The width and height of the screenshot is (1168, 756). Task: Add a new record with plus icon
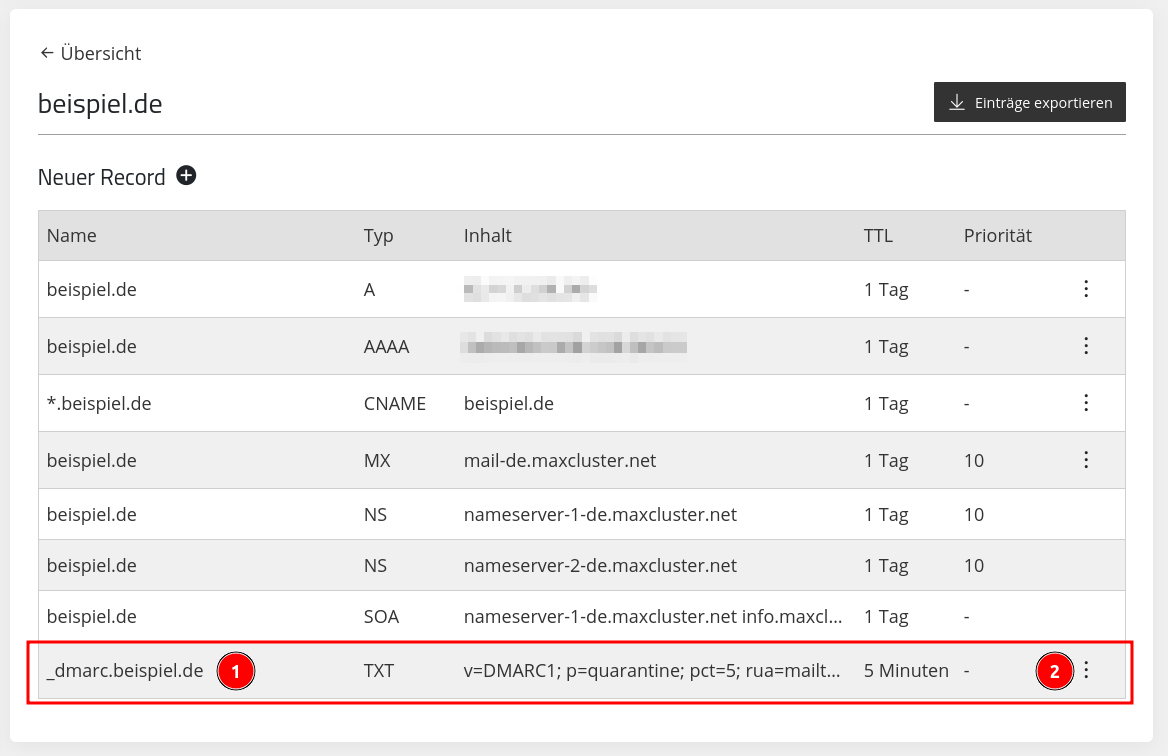point(186,176)
